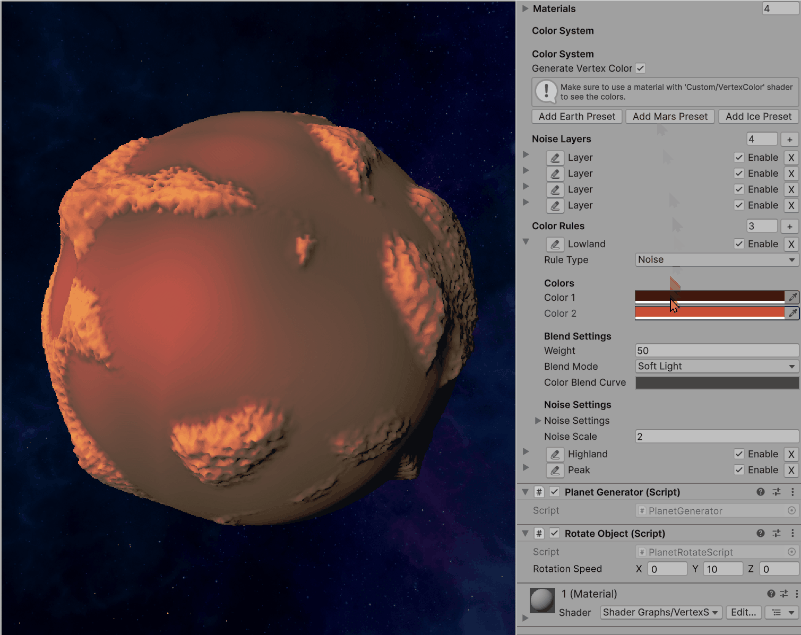The width and height of the screenshot is (801, 635).
Task: Click the material sphere preview thumbnail
Action: click(541, 599)
